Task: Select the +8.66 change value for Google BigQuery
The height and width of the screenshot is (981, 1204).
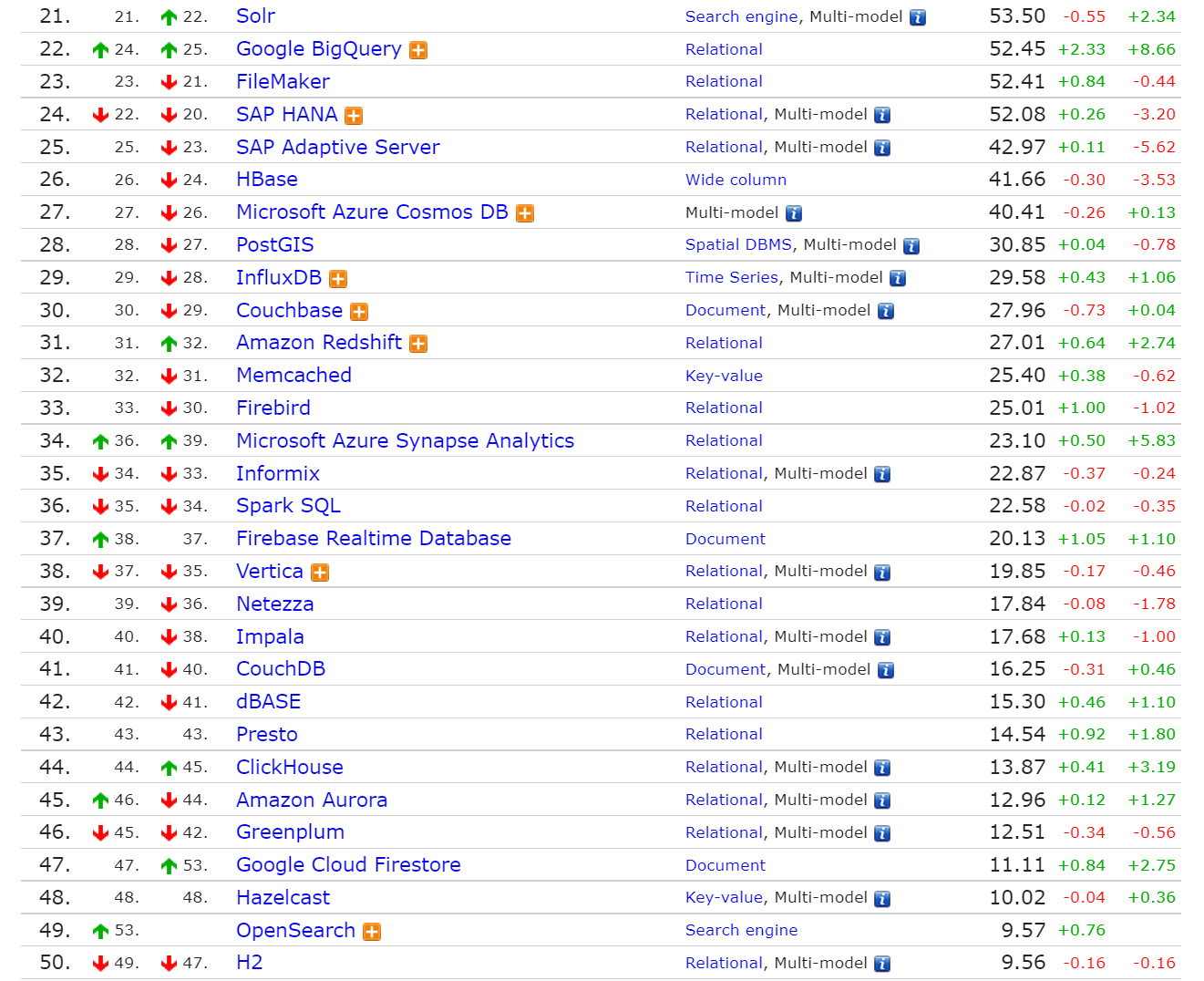Action: (1152, 50)
